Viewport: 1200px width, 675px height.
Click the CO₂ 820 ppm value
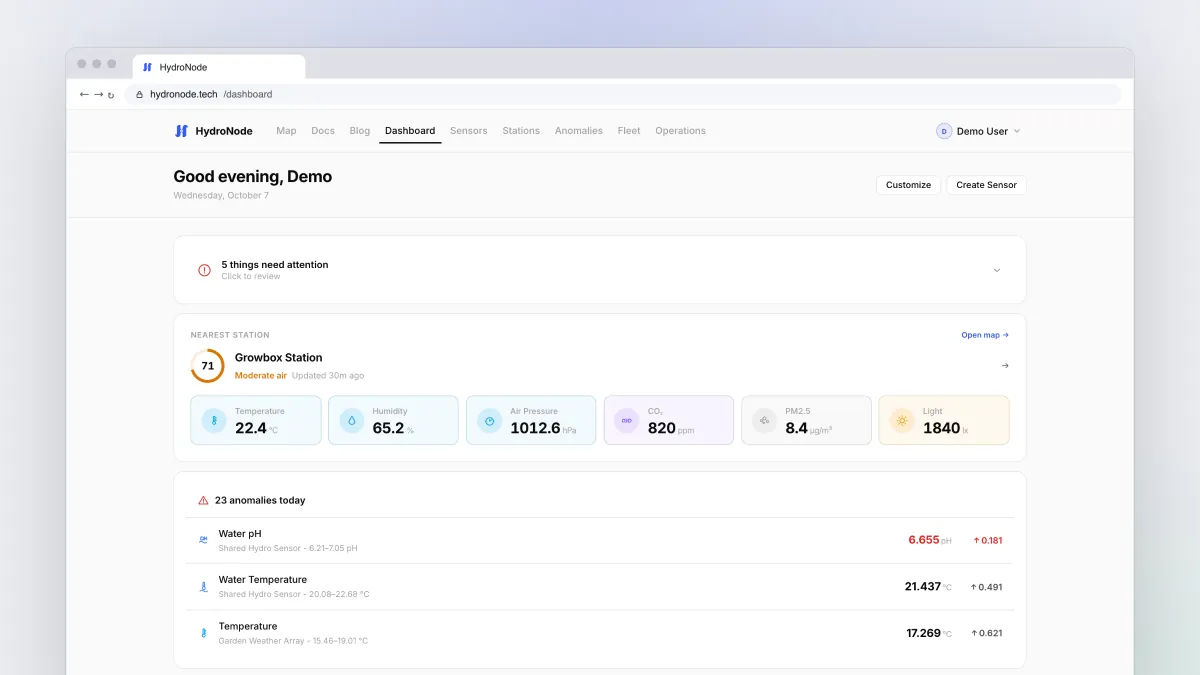pos(671,428)
